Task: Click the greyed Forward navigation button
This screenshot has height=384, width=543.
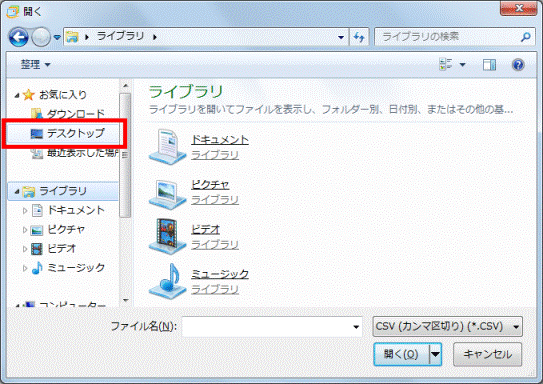Action: click(41, 36)
